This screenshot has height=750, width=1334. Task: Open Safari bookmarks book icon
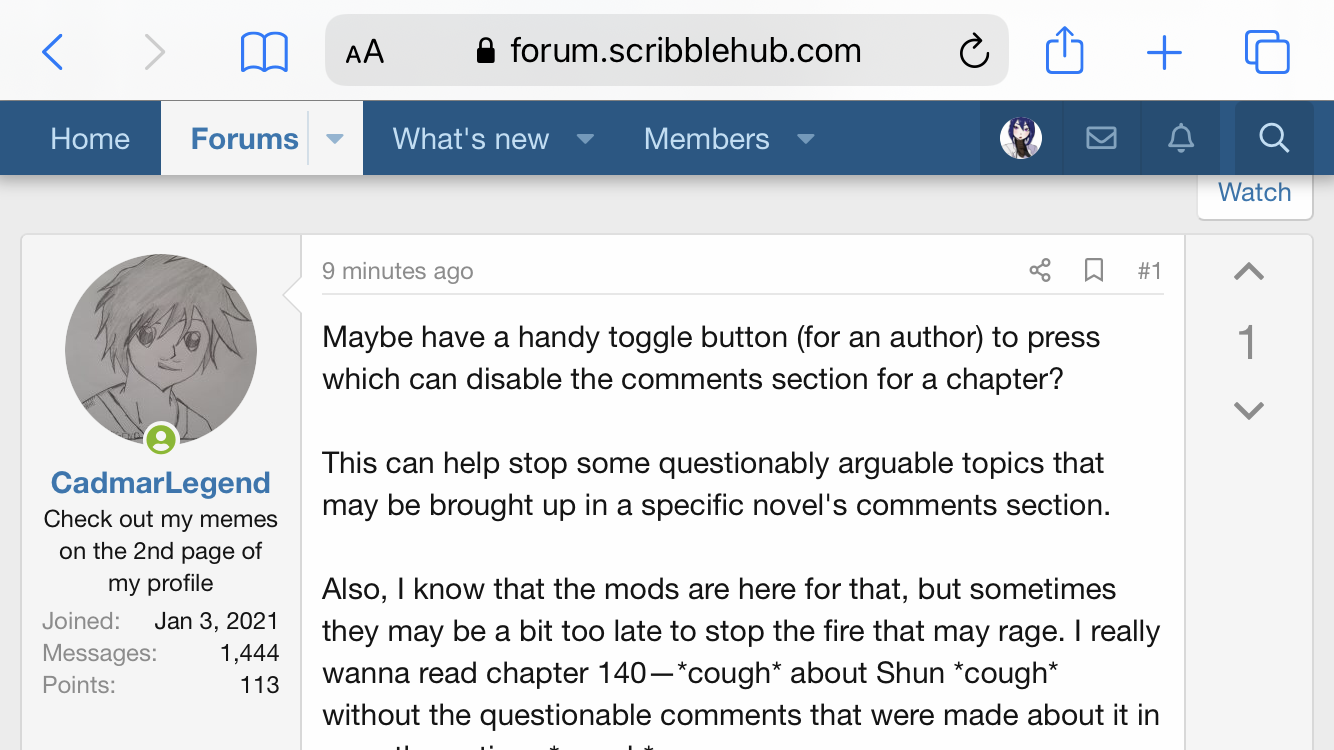[264, 51]
